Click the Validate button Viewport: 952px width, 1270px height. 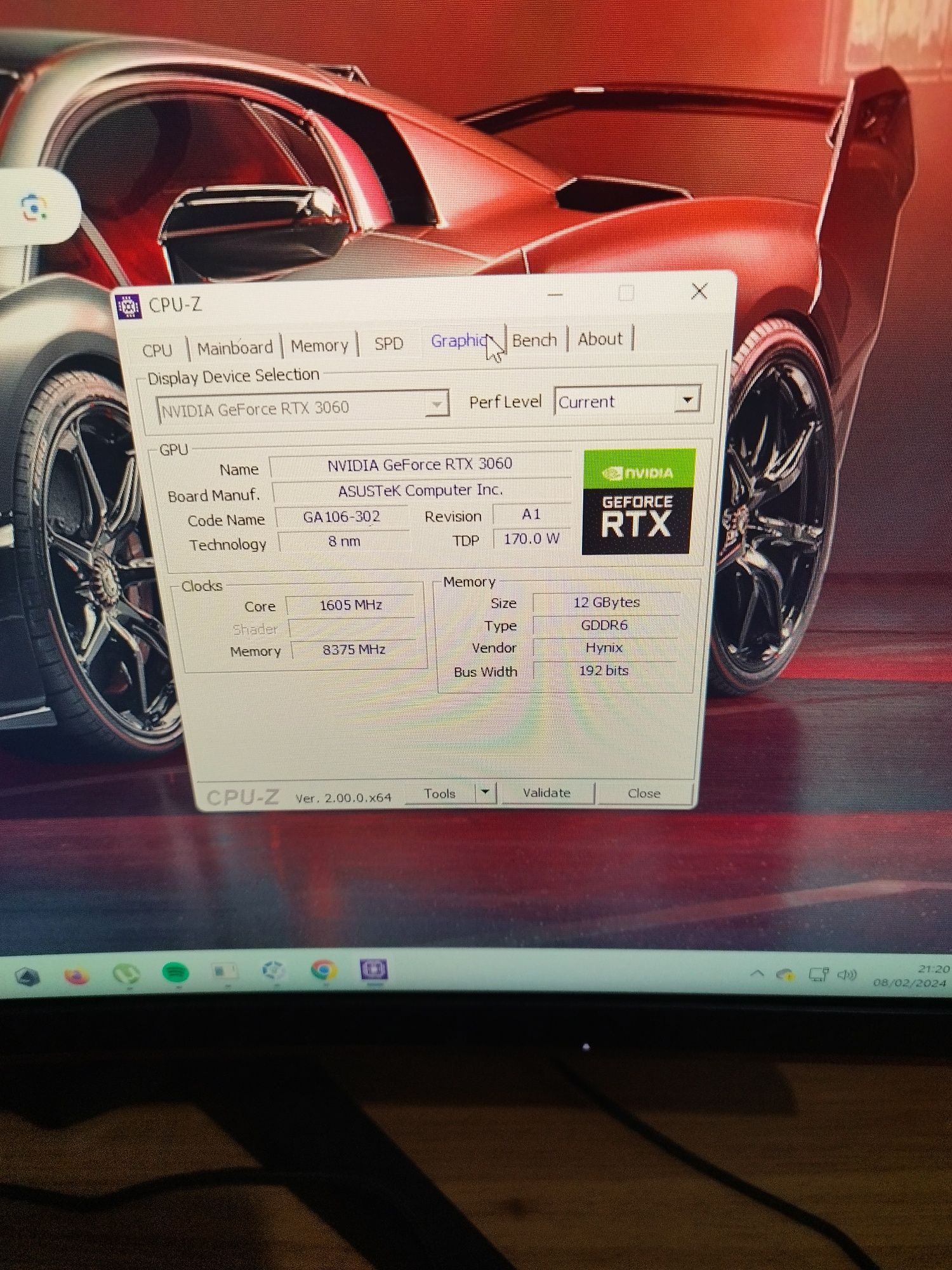[x=546, y=792]
